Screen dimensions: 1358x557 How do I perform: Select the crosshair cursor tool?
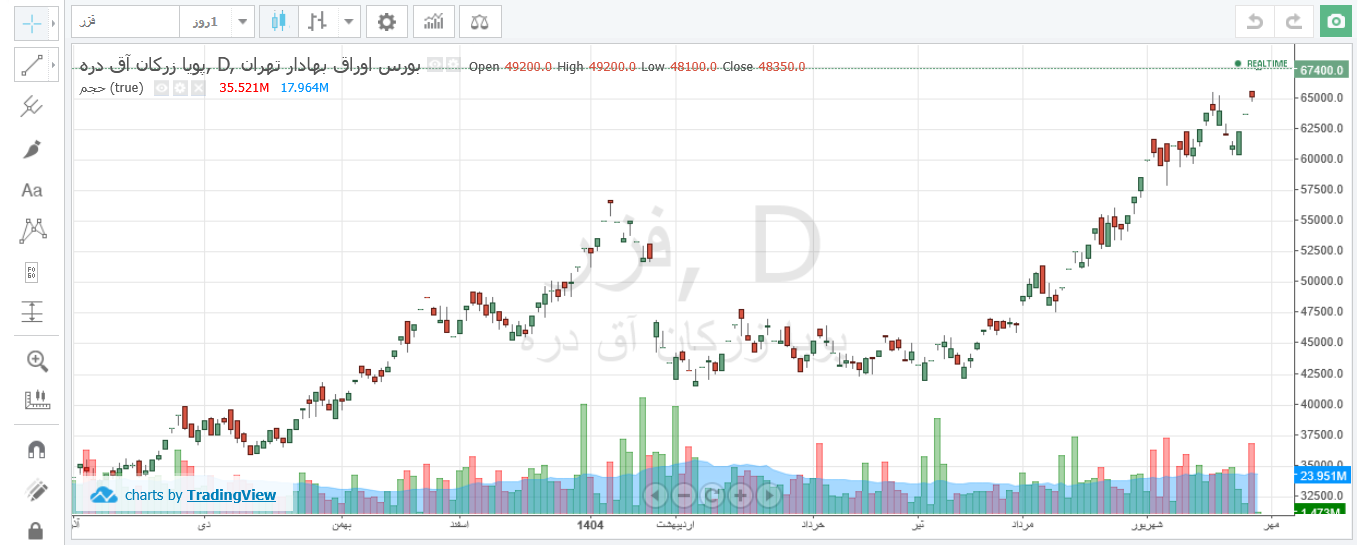(x=31, y=22)
